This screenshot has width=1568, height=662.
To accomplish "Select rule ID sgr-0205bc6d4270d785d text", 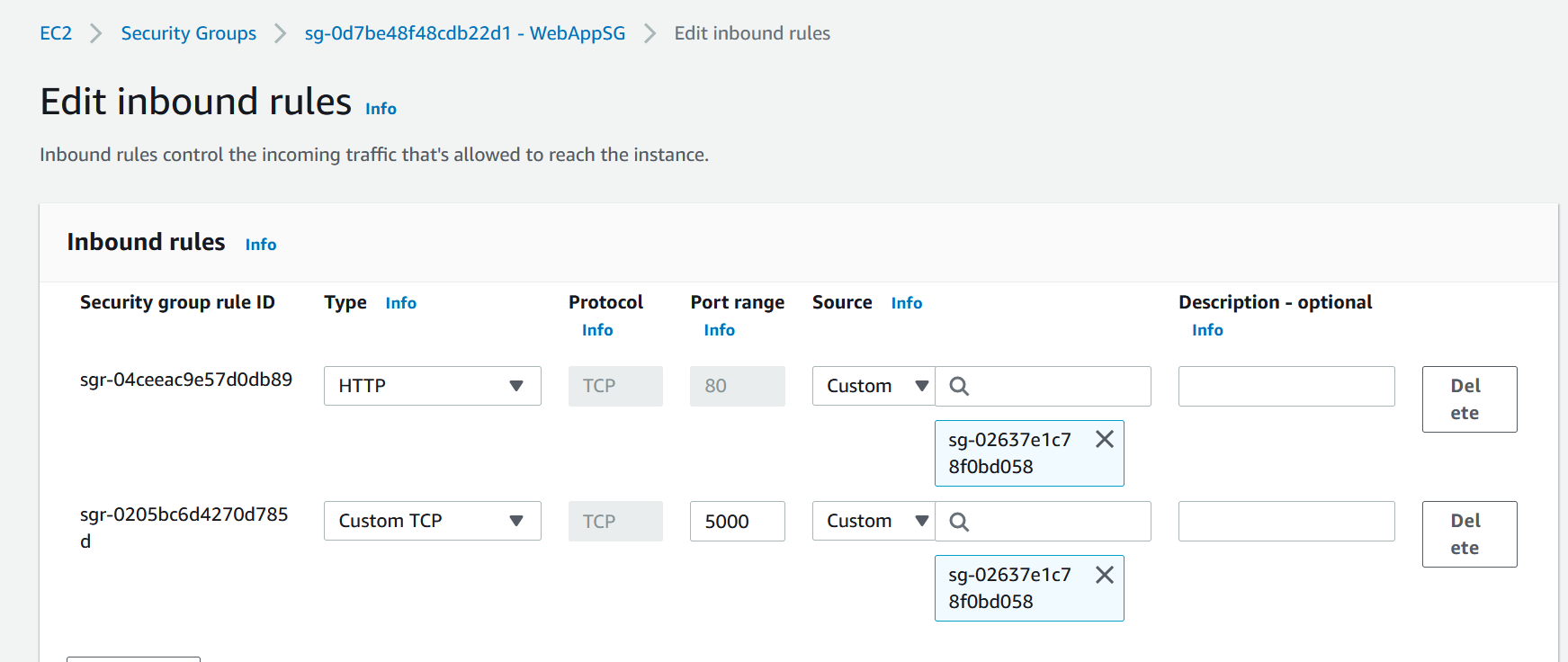I will (184, 527).
